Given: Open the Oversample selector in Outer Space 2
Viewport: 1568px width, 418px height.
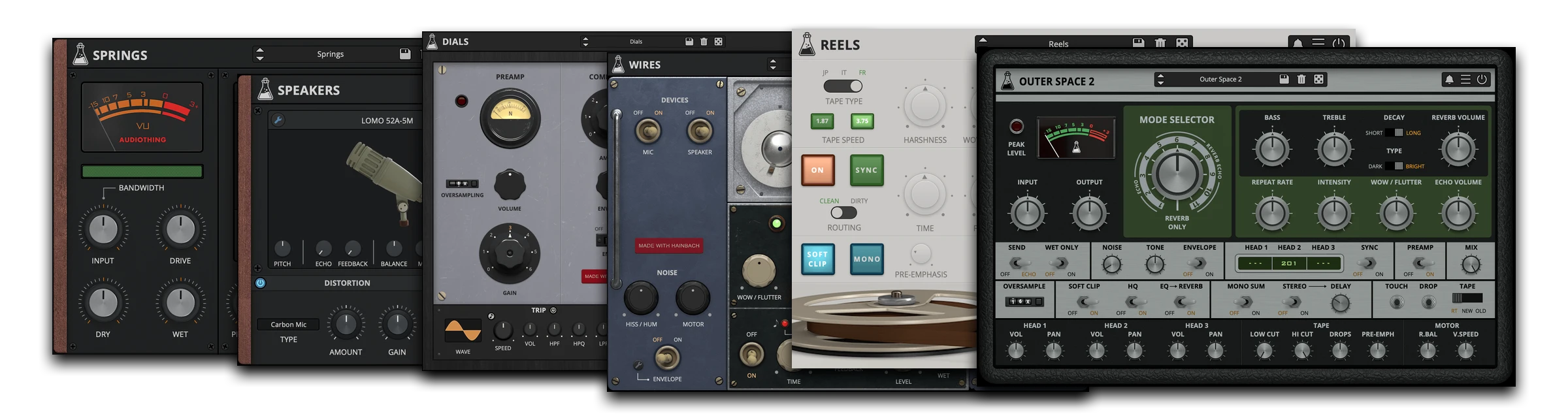Looking at the screenshot, I should [x=1024, y=302].
